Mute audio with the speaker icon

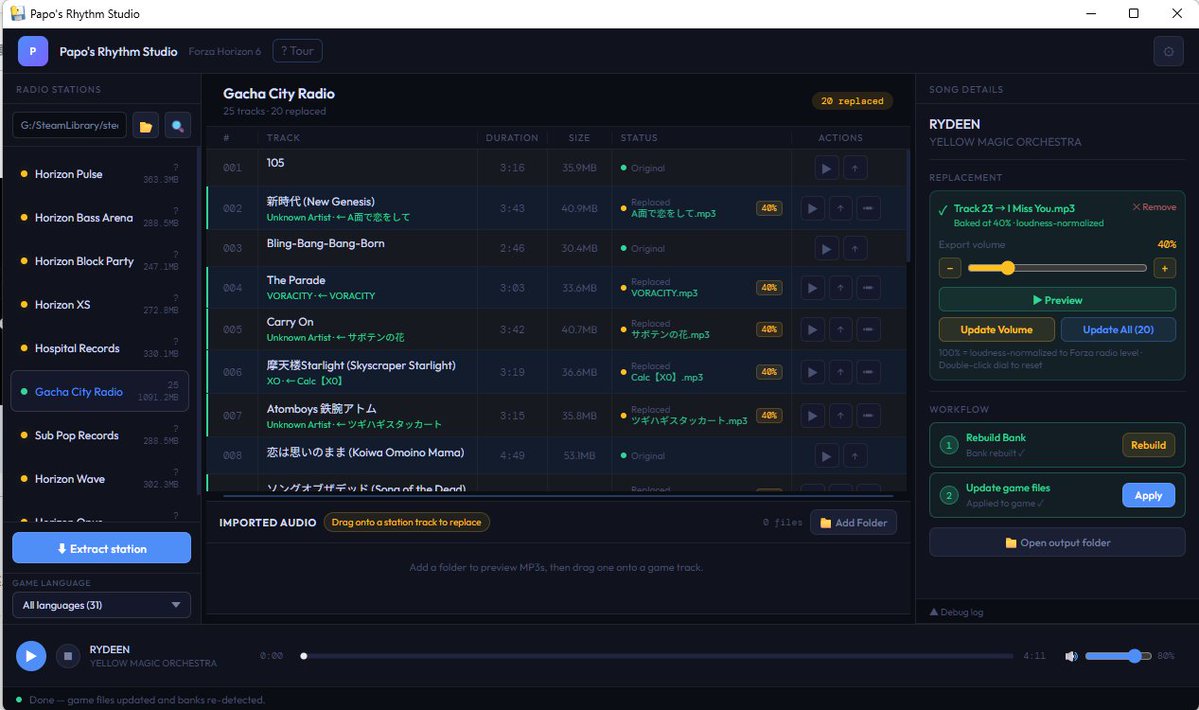coord(1071,656)
